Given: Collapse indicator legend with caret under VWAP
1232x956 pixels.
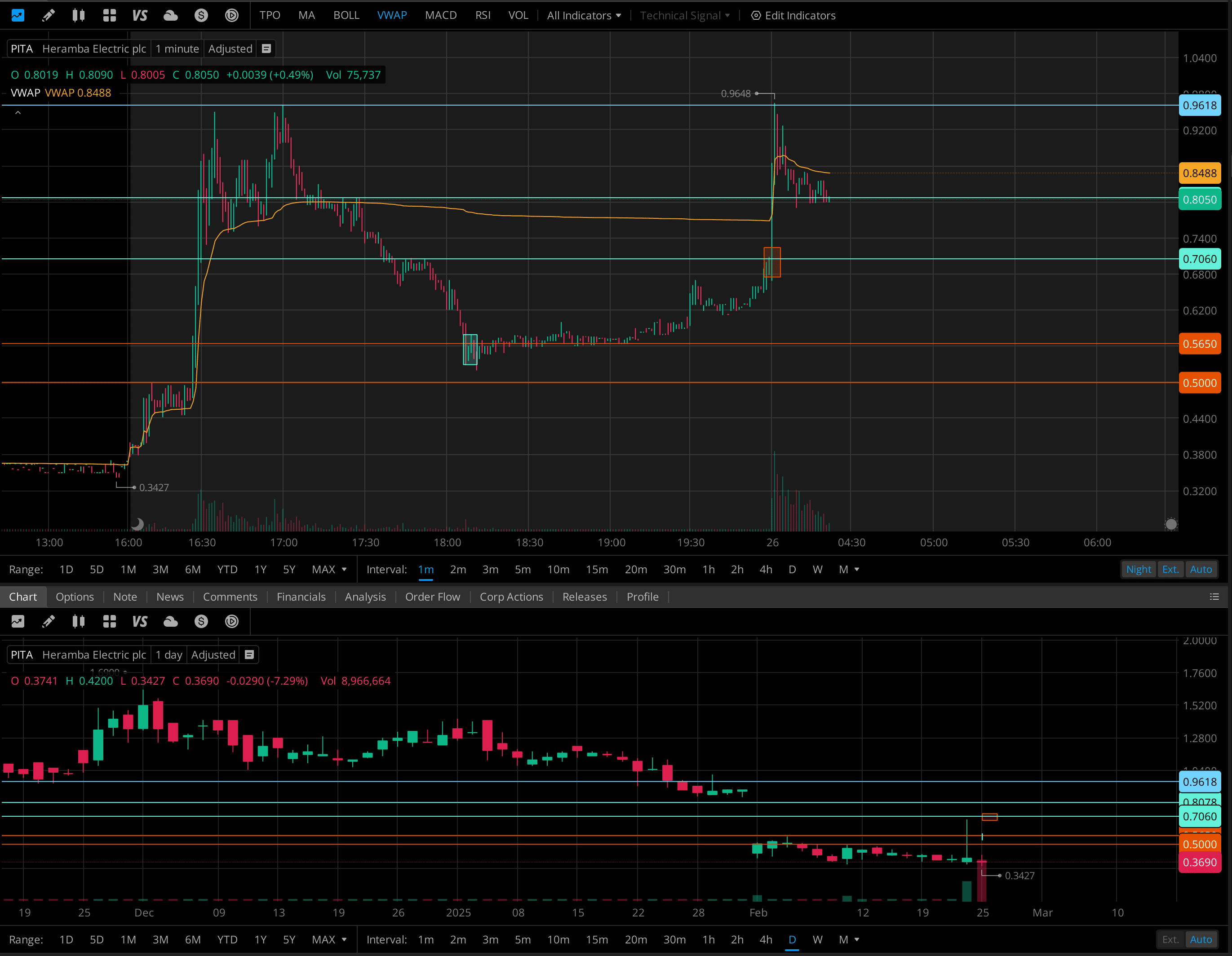Looking at the screenshot, I should 18,113.
